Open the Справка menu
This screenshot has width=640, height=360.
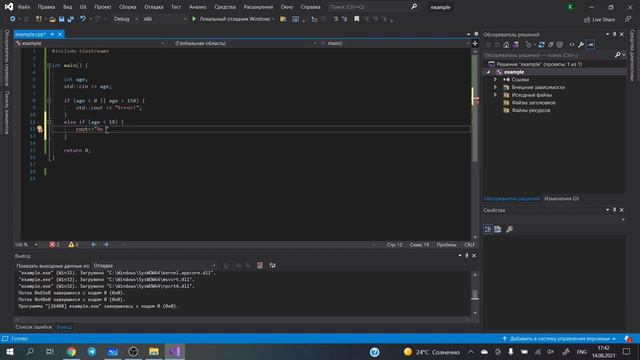pyautogui.click(x=310, y=7)
